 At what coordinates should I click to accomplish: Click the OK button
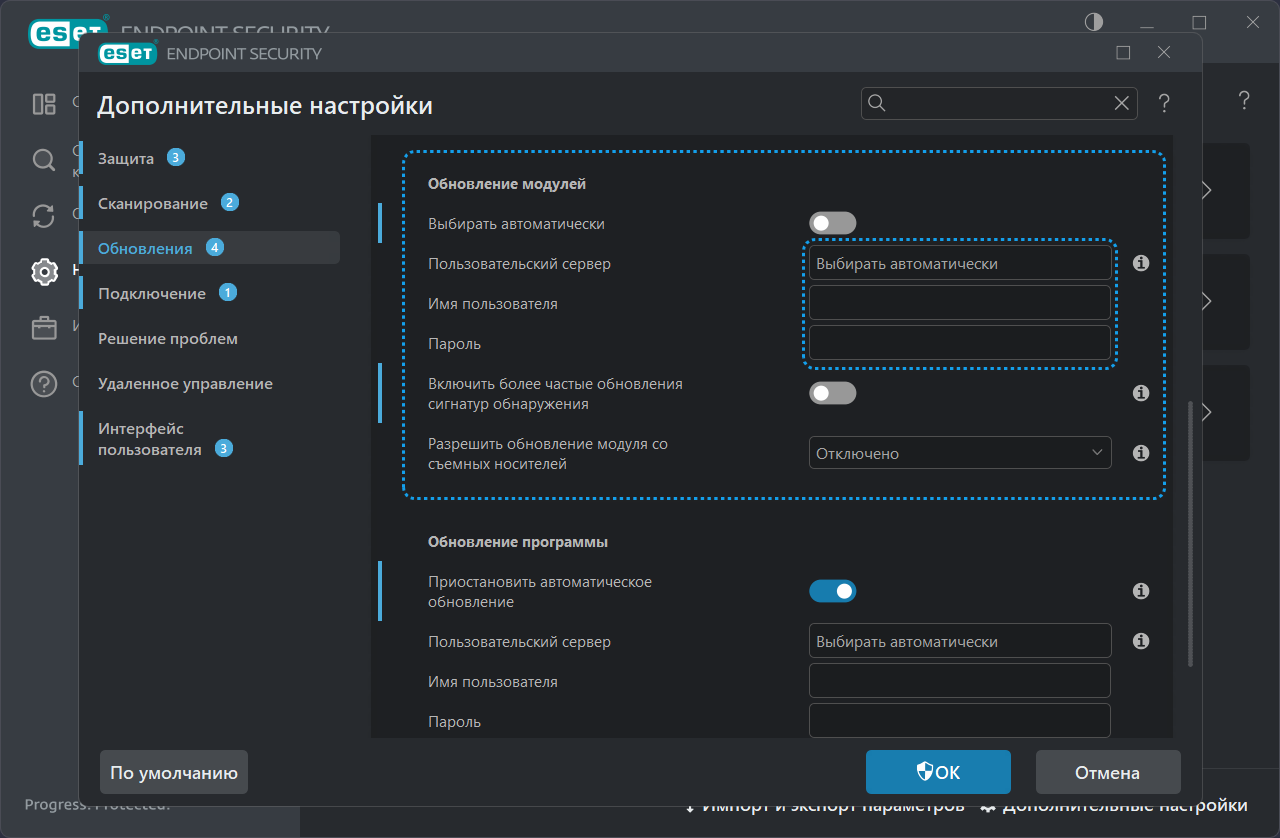point(938,772)
